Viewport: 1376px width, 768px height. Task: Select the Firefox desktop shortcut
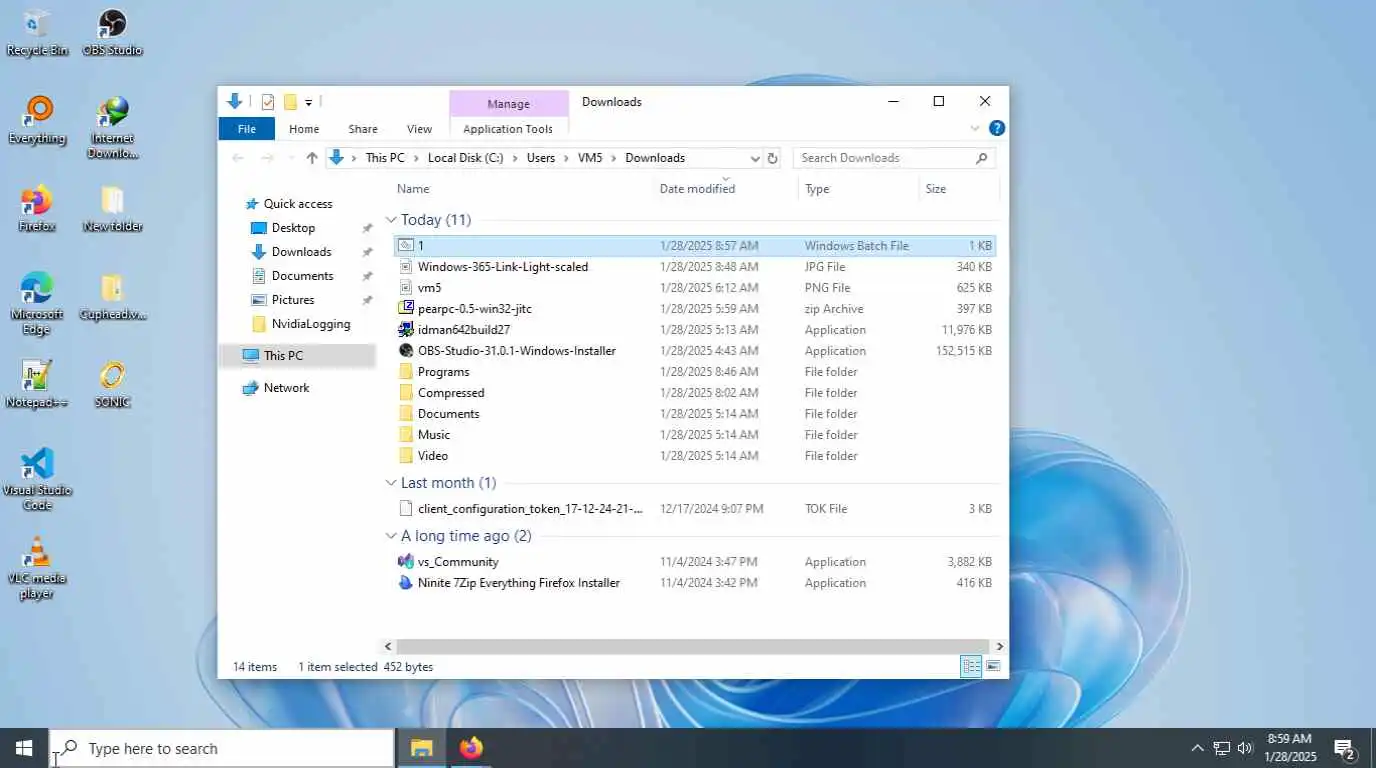pos(37,209)
